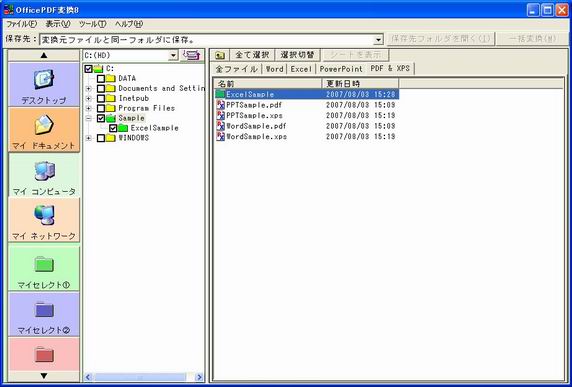Open the ファイル(F) menu
Viewport: 572px width, 387px height.
click(22, 24)
